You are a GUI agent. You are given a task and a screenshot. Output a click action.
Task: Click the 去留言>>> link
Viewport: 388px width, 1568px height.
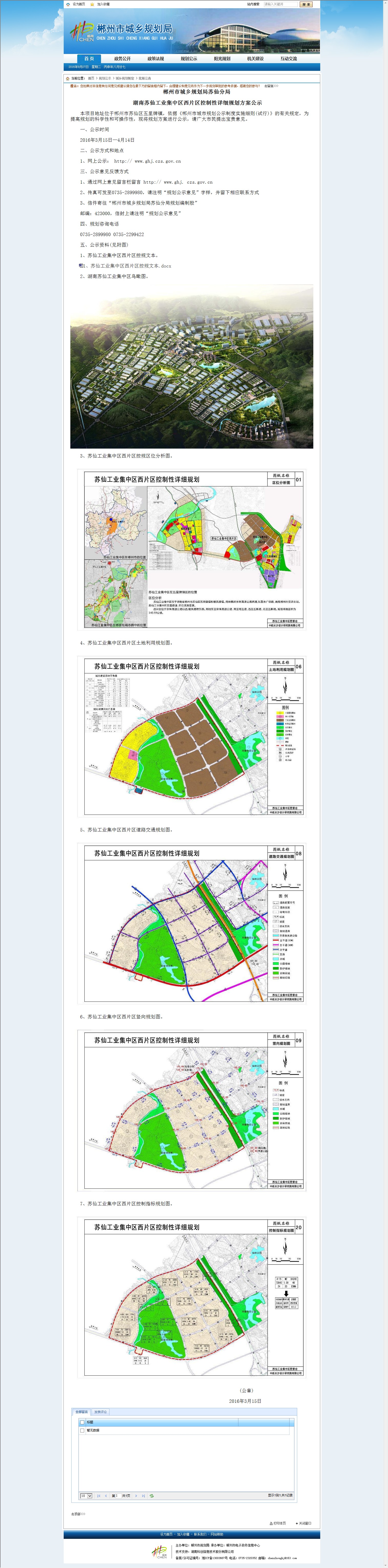(x=271, y=86)
